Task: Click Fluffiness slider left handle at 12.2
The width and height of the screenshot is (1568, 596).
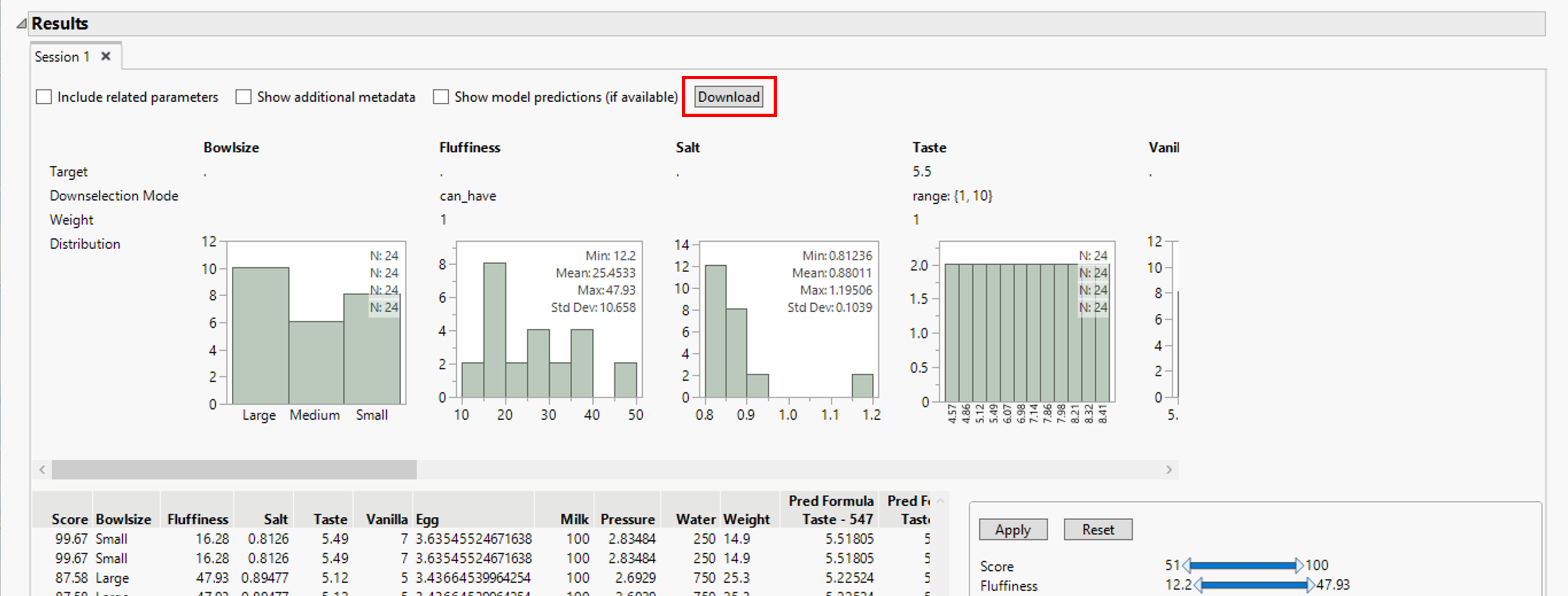Action: [1198, 586]
